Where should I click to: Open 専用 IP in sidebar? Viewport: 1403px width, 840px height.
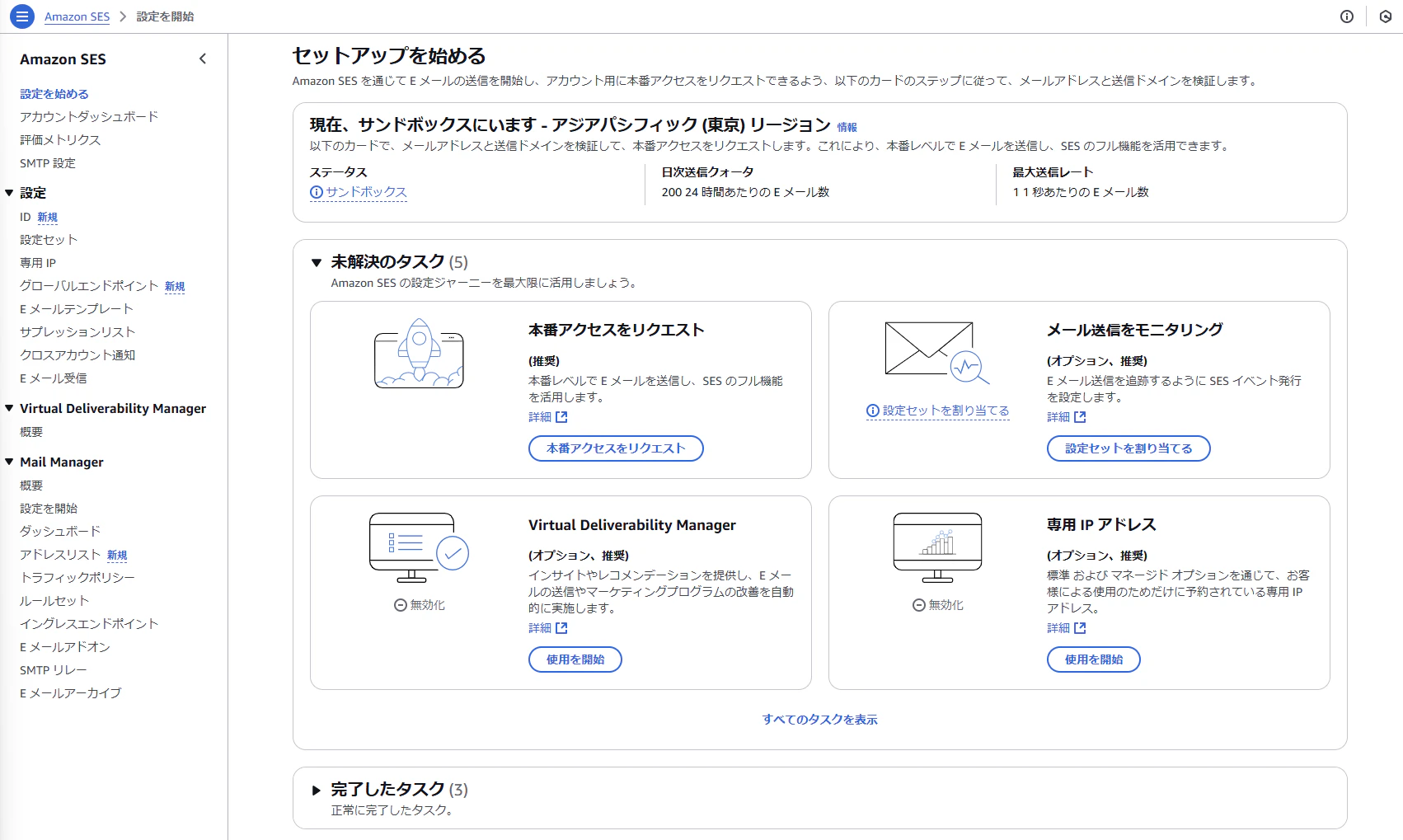(38, 263)
